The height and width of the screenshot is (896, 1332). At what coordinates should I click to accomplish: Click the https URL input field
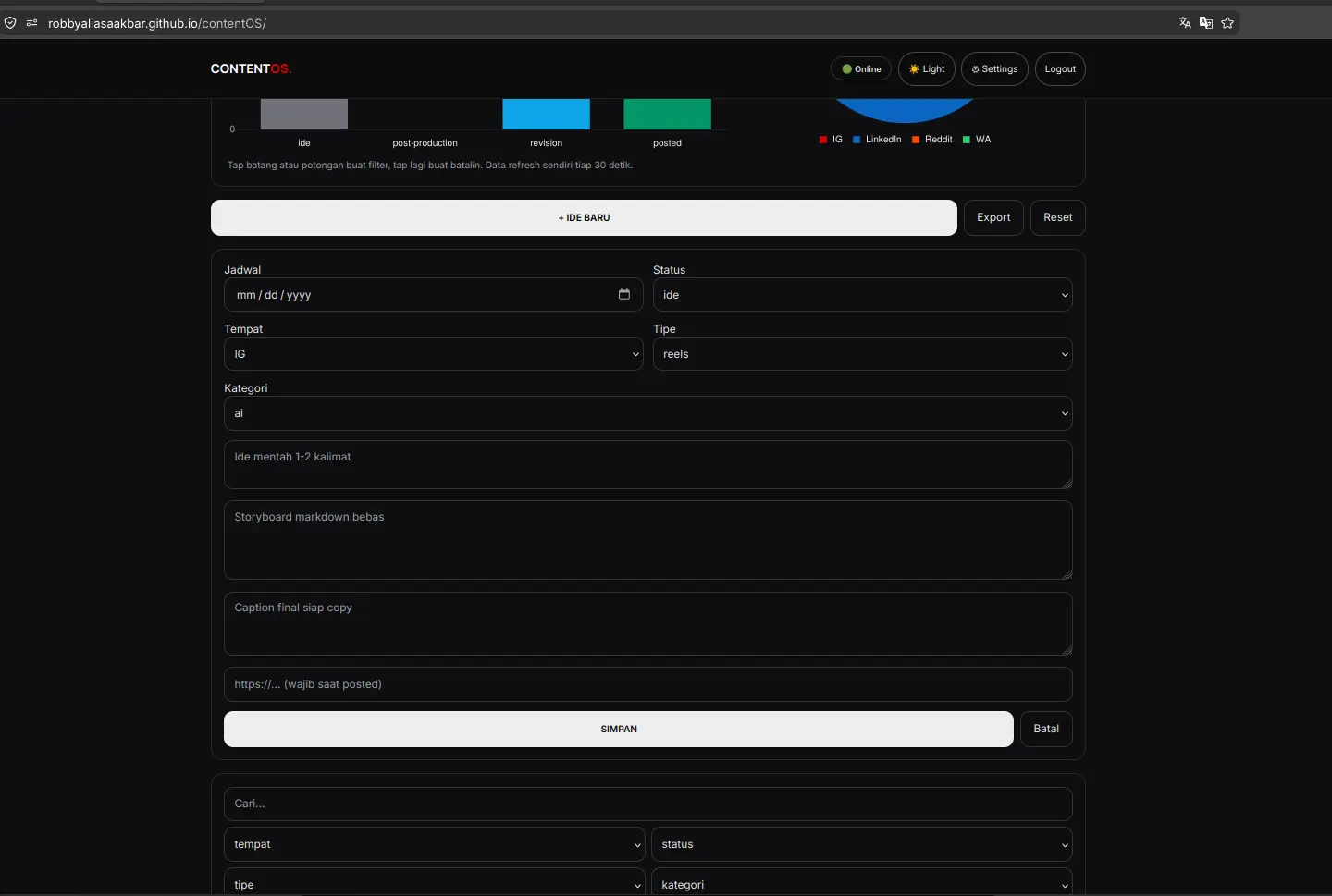coord(648,684)
